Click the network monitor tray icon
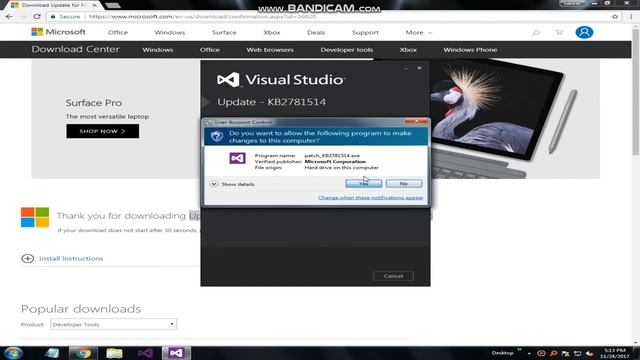This screenshot has width=640, height=360. tap(578, 353)
